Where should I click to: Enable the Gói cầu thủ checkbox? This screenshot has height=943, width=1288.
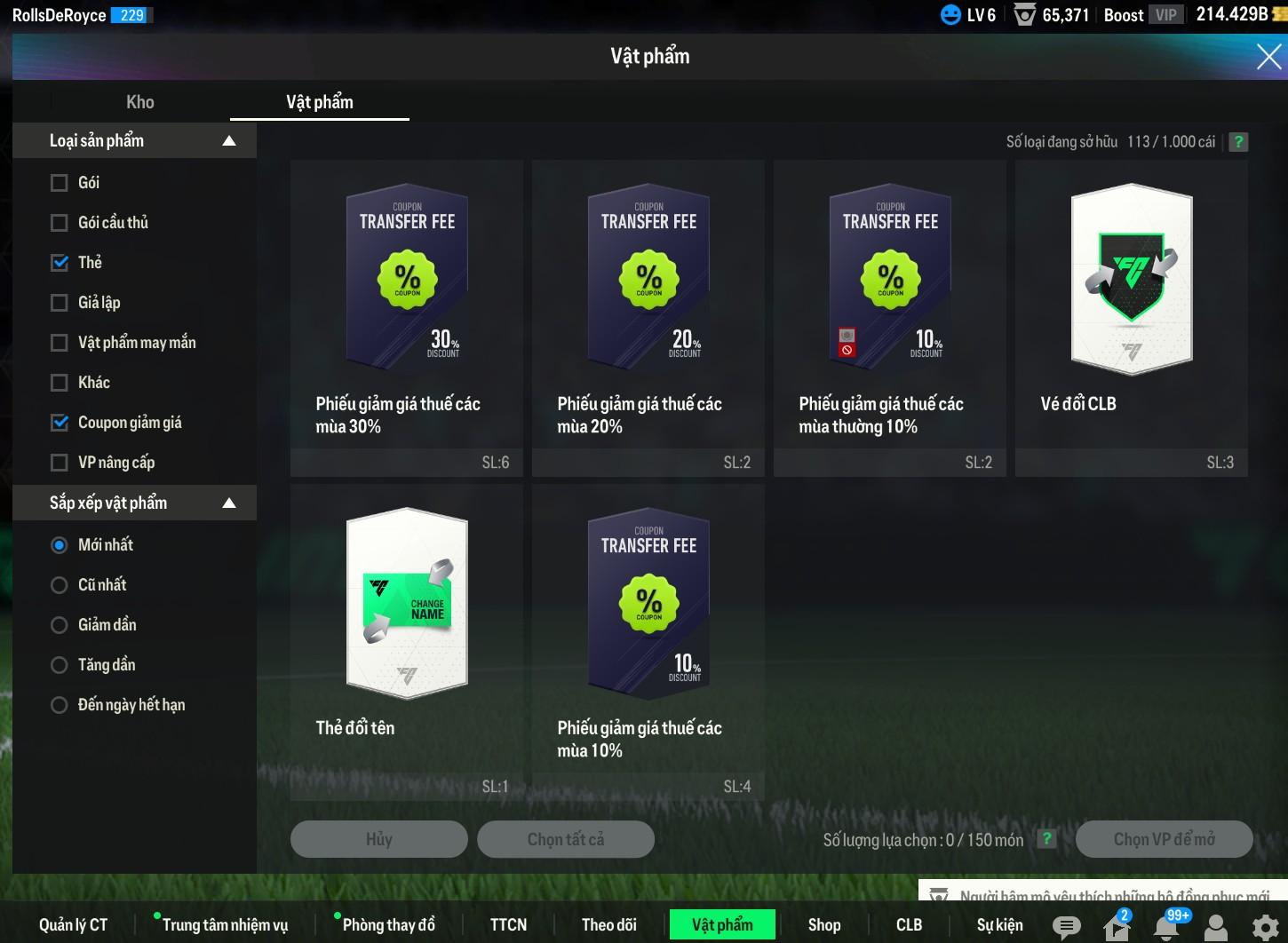point(60,223)
